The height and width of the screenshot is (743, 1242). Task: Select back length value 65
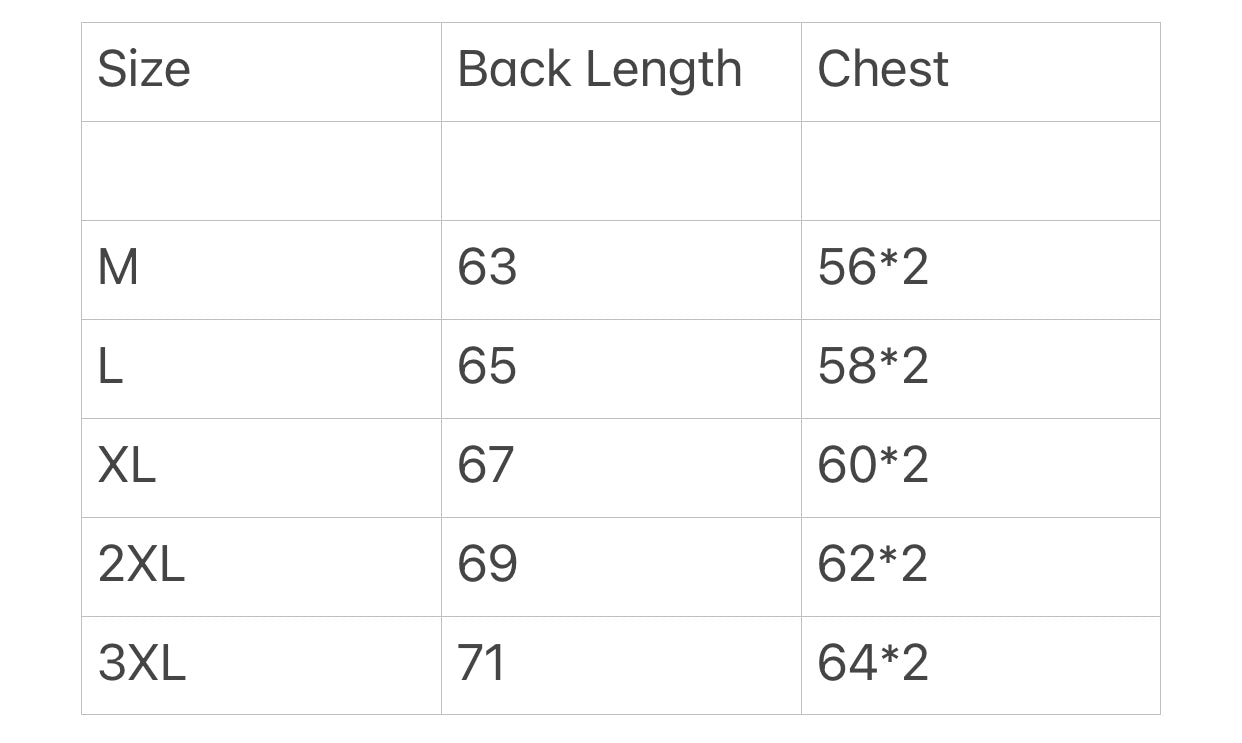click(487, 367)
